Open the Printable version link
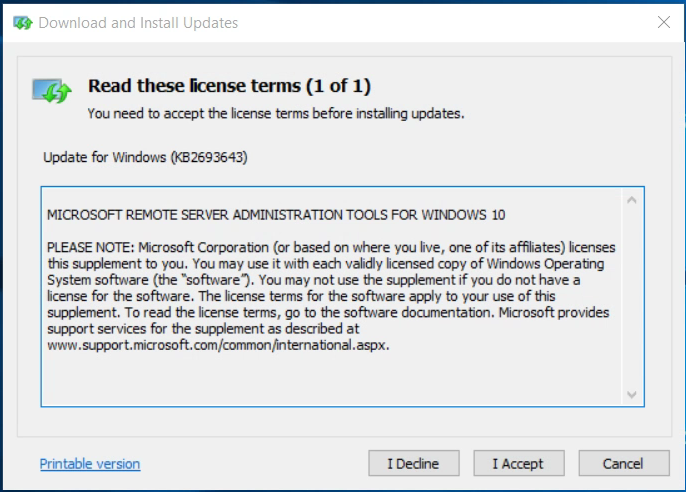The height and width of the screenshot is (492, 686). click(90, 464)
